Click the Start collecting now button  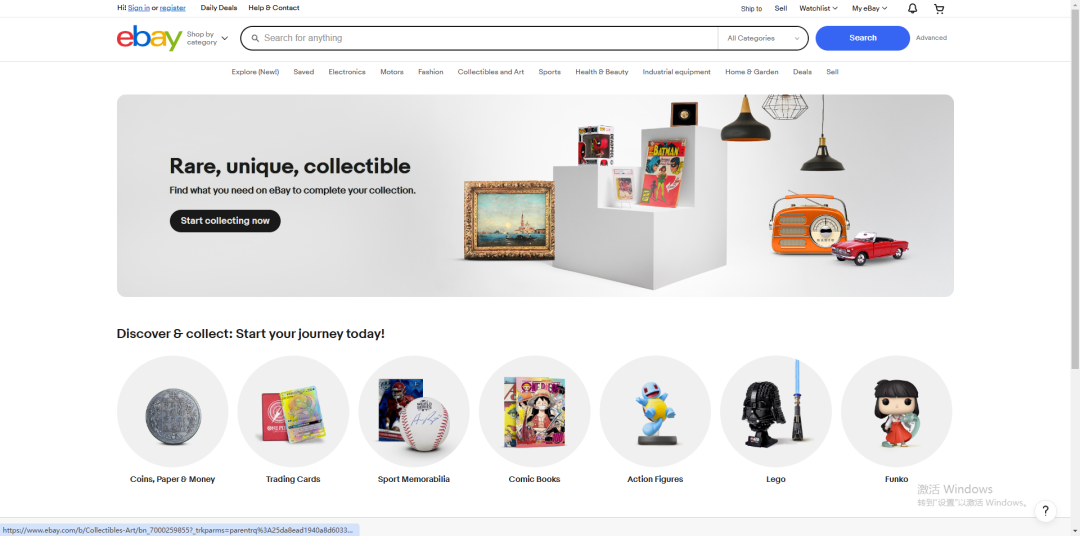[x=225, y=220]
